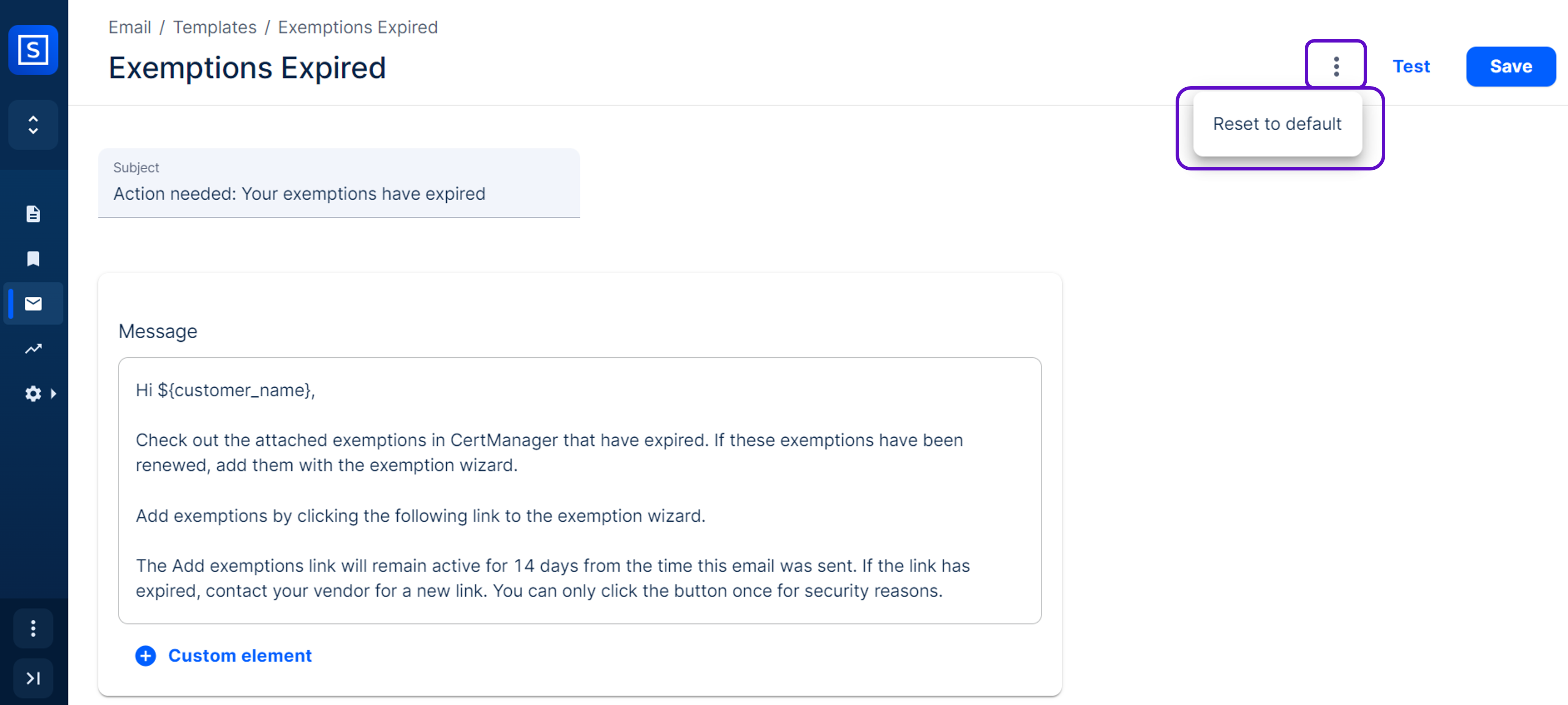Open the trending analytics sidebar icon
This screenshot has width=1568, height=705.
click(33, 349)
